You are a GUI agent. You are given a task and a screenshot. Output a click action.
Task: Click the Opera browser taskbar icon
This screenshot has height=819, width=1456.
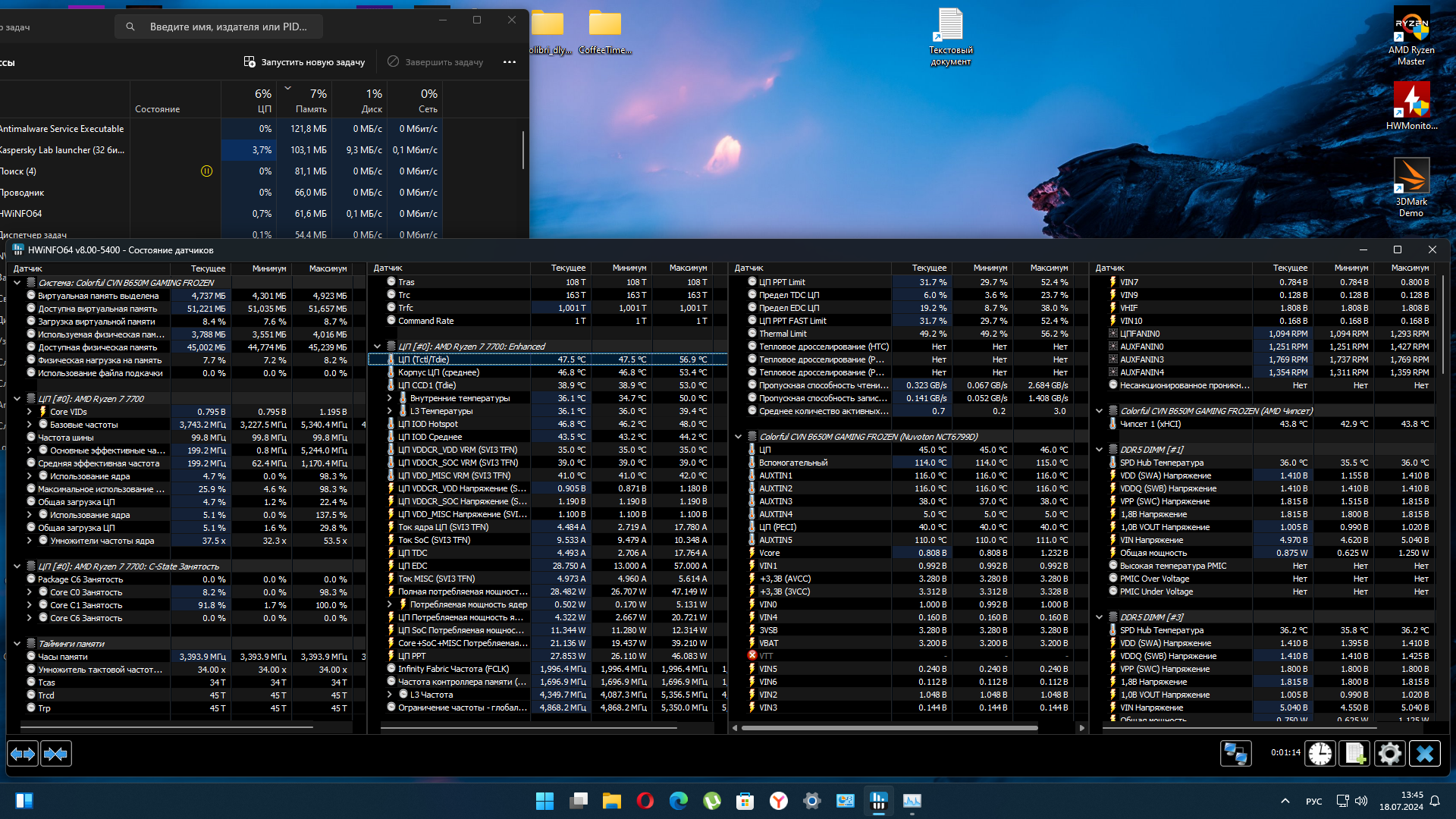(x=645, y=801)
